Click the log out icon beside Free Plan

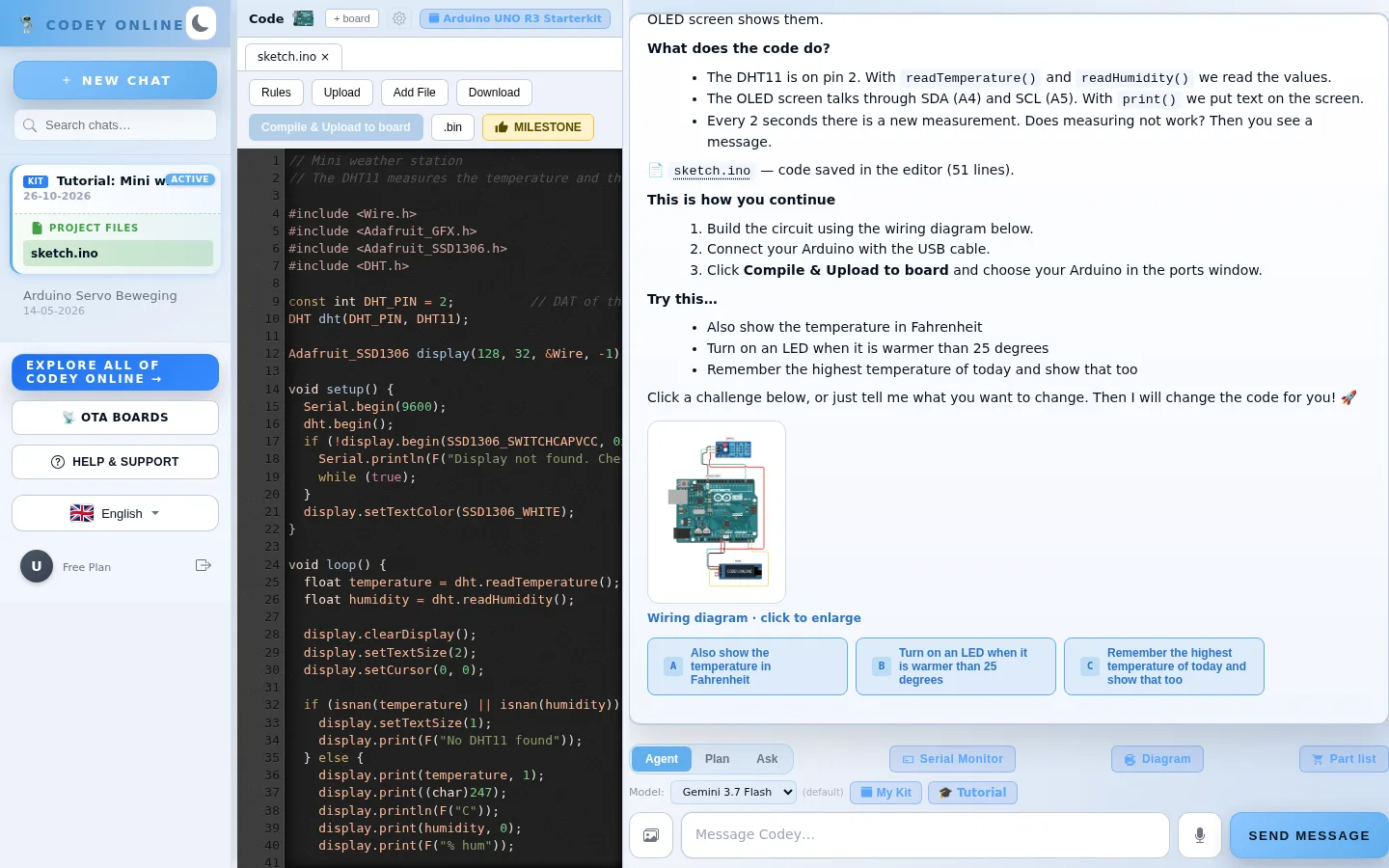coord(203,565)
